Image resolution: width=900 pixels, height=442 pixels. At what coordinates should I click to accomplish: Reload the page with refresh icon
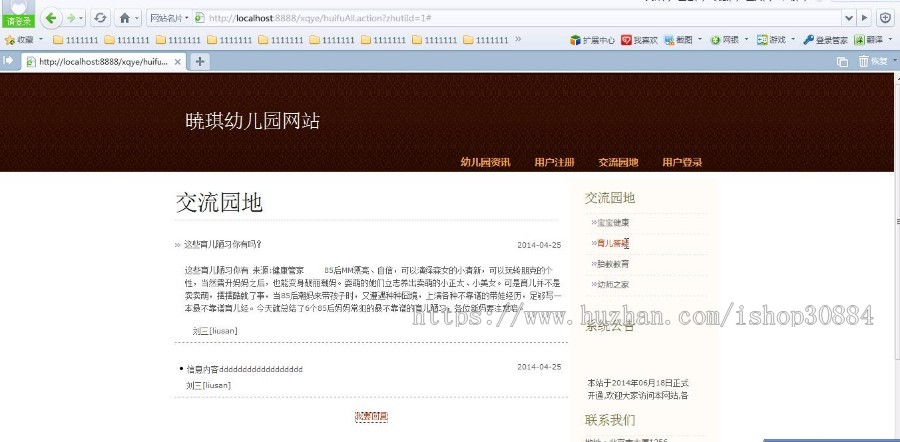100,18
